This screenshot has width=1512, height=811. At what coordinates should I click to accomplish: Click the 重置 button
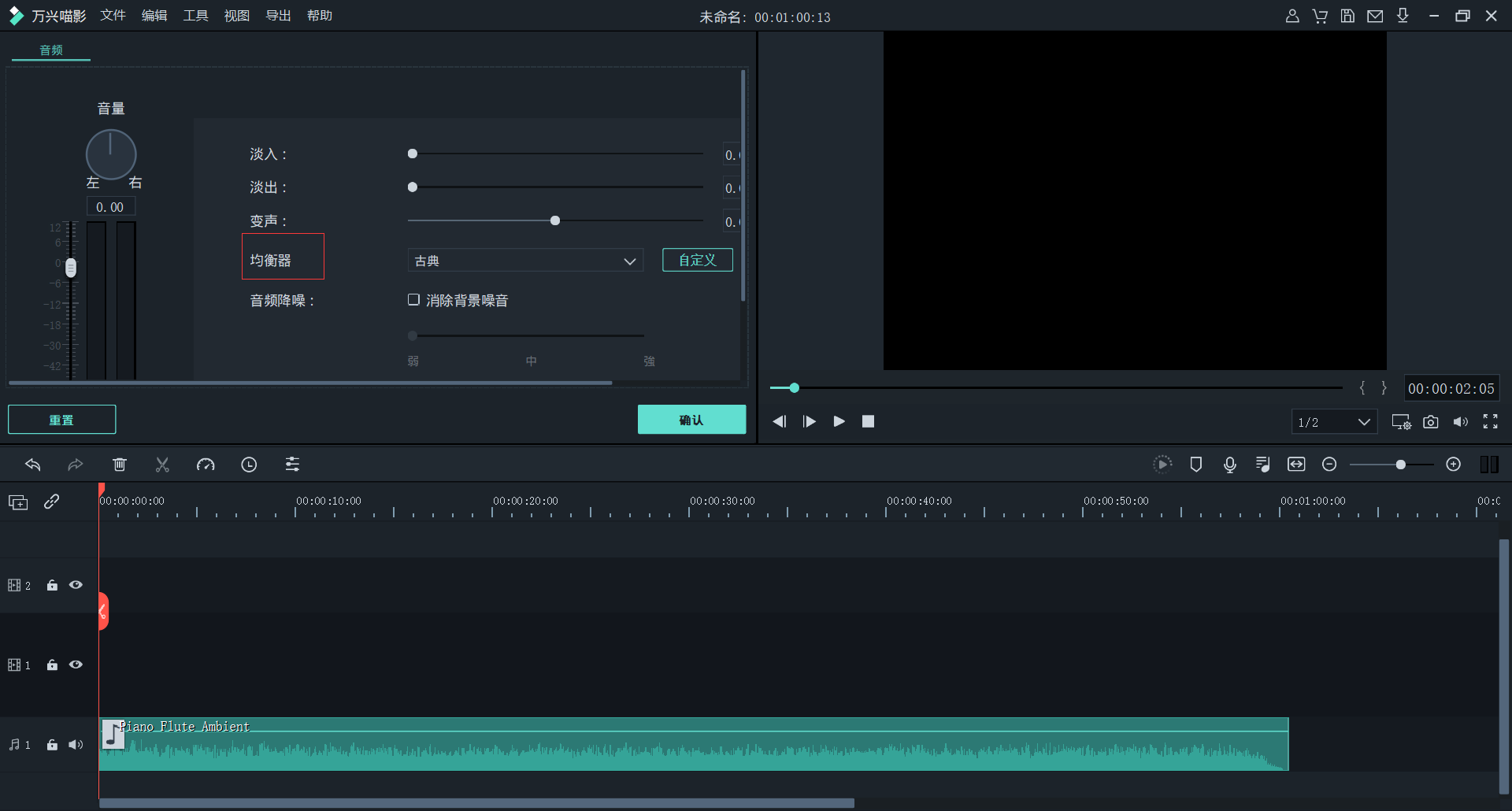(x=61, y=420)
